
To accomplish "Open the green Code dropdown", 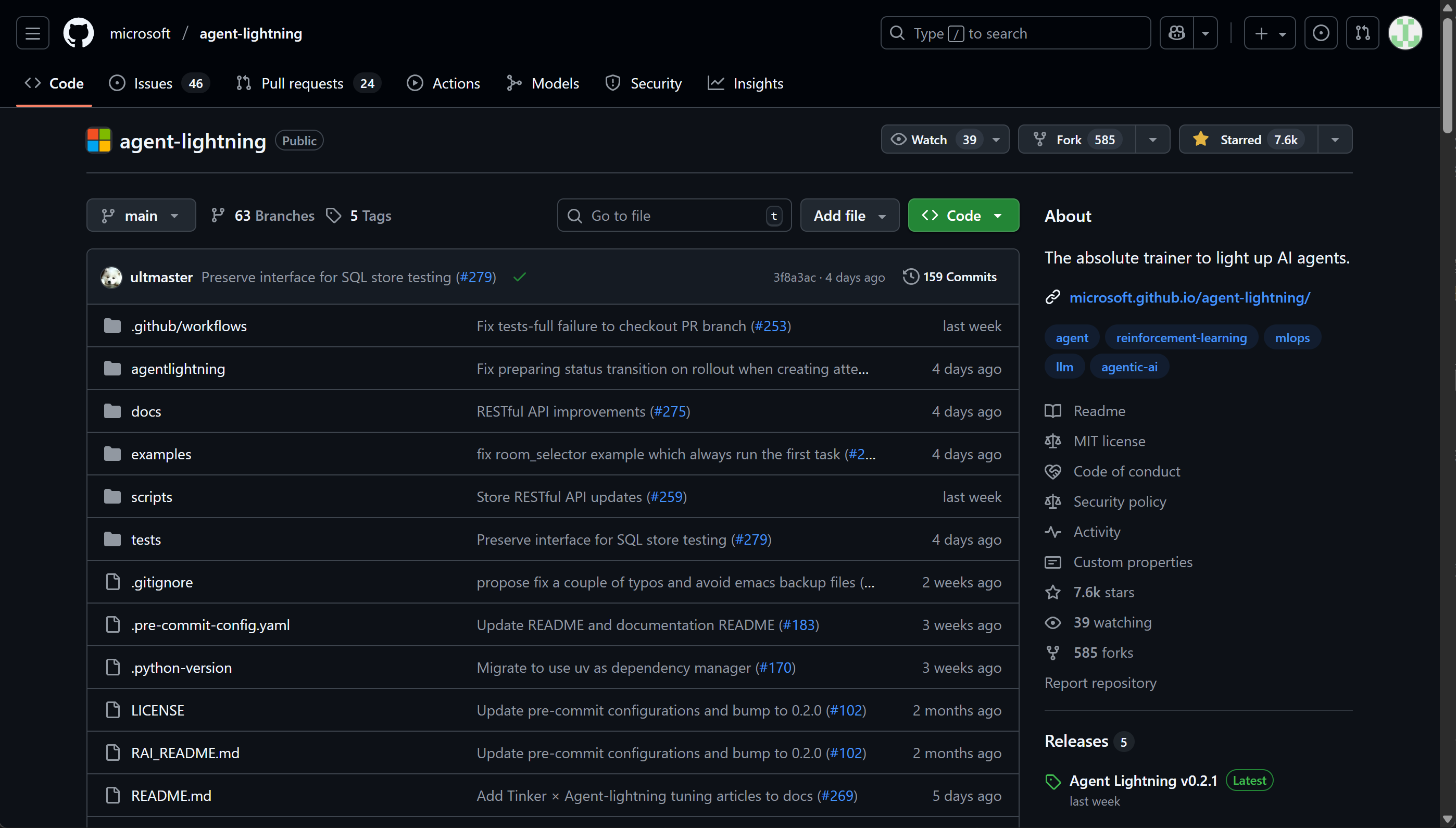I will click(963, 216).
